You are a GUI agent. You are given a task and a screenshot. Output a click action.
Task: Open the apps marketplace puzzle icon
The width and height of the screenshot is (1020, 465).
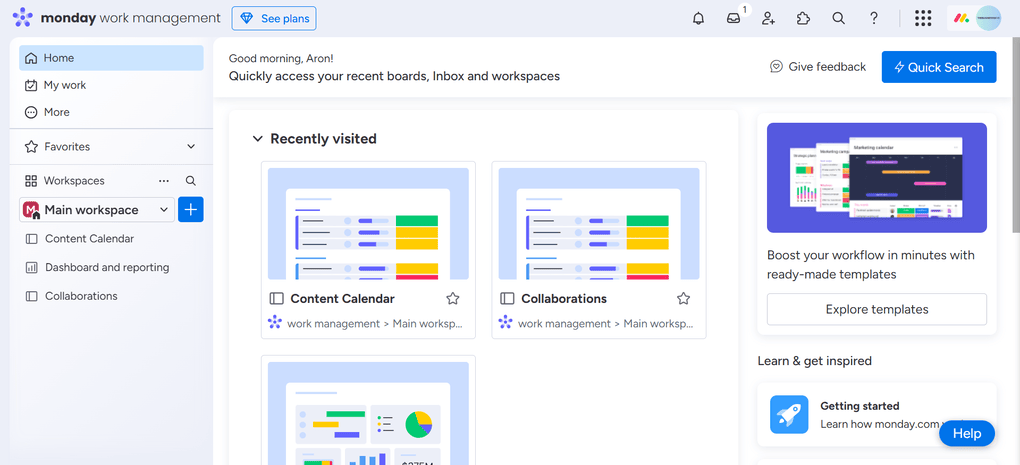pyautogui.click(x=803, y=18)
